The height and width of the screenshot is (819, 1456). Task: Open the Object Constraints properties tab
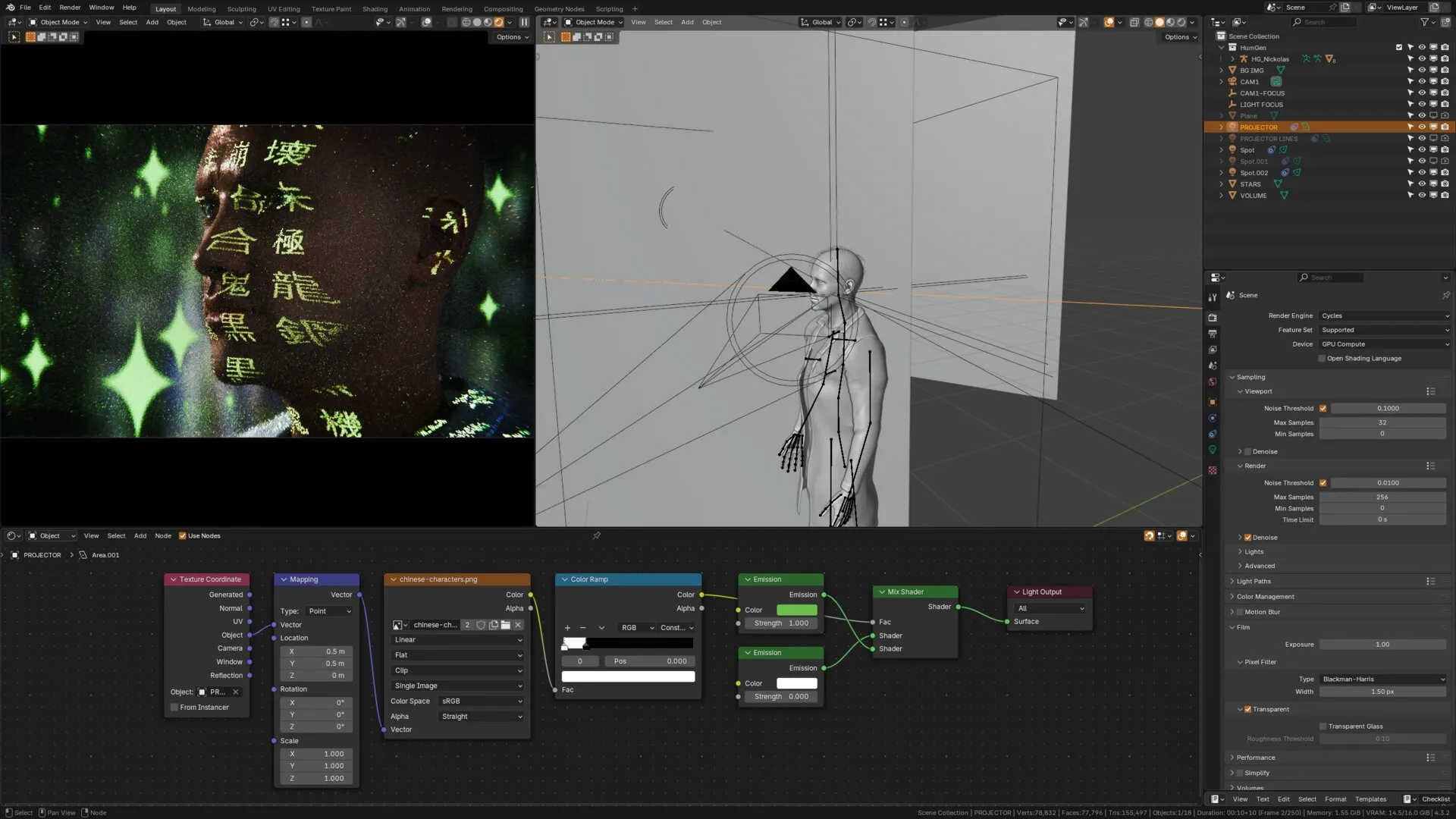1213,434
